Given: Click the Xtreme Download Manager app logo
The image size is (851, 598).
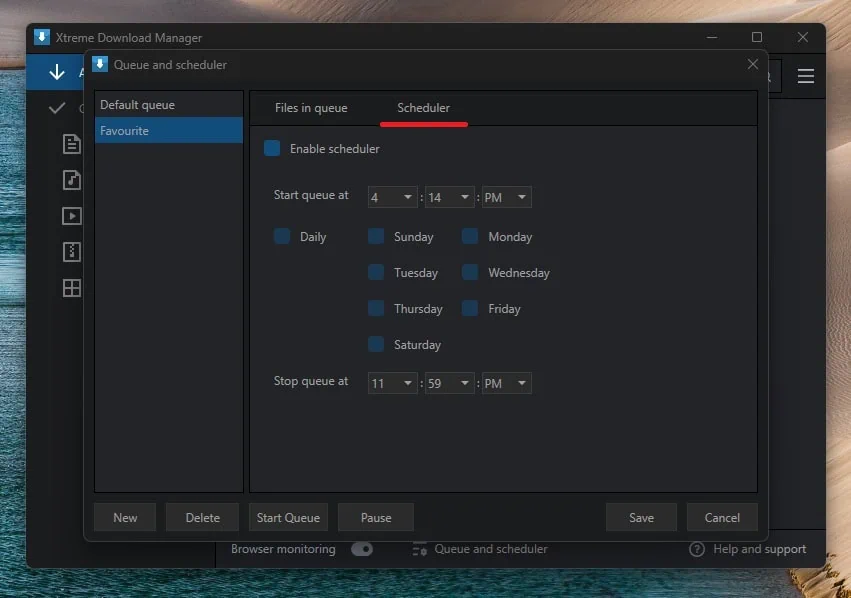Looking at the screenshot, I should coord(42,37).
